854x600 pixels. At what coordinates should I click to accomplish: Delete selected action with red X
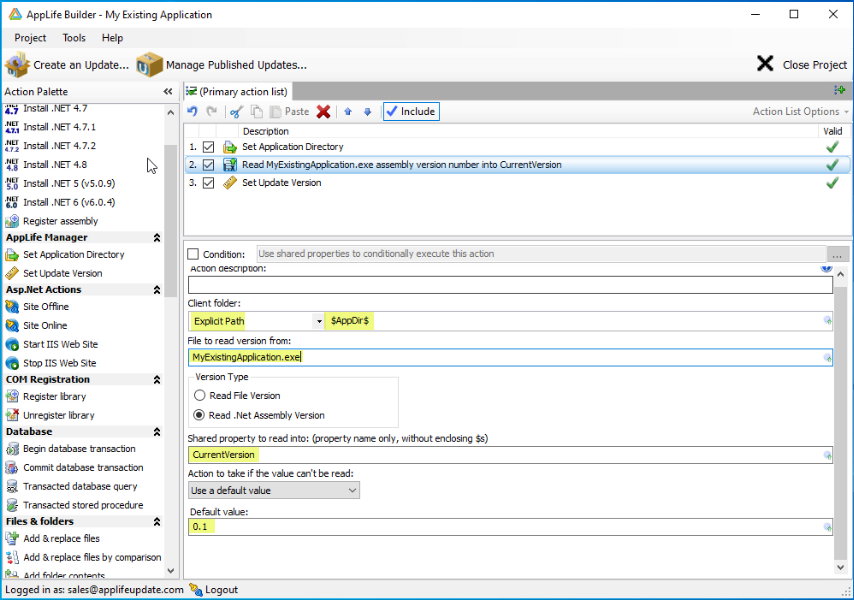point(324,112)
